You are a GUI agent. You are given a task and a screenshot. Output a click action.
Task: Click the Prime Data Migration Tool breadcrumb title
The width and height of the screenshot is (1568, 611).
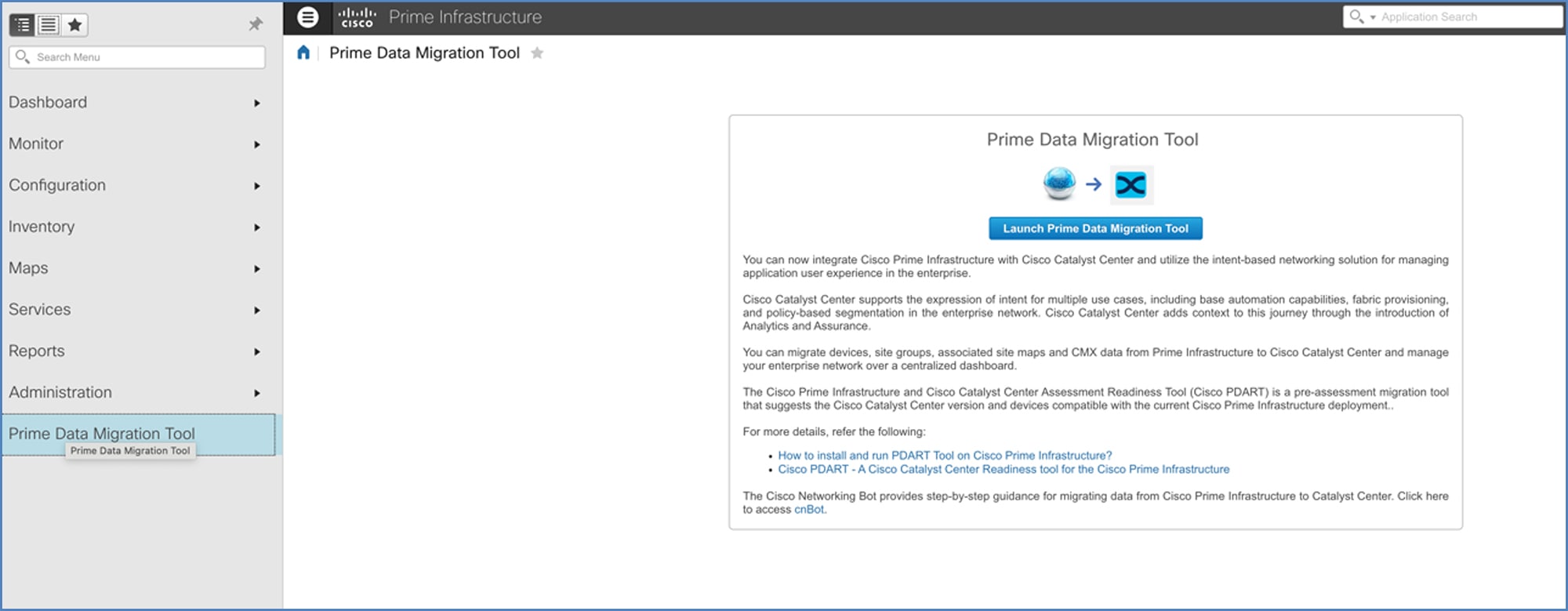424,53
